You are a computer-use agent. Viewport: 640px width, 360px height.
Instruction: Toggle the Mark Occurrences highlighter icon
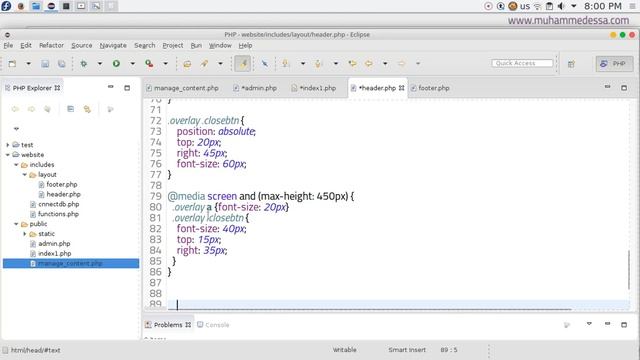tap(242, 64)
